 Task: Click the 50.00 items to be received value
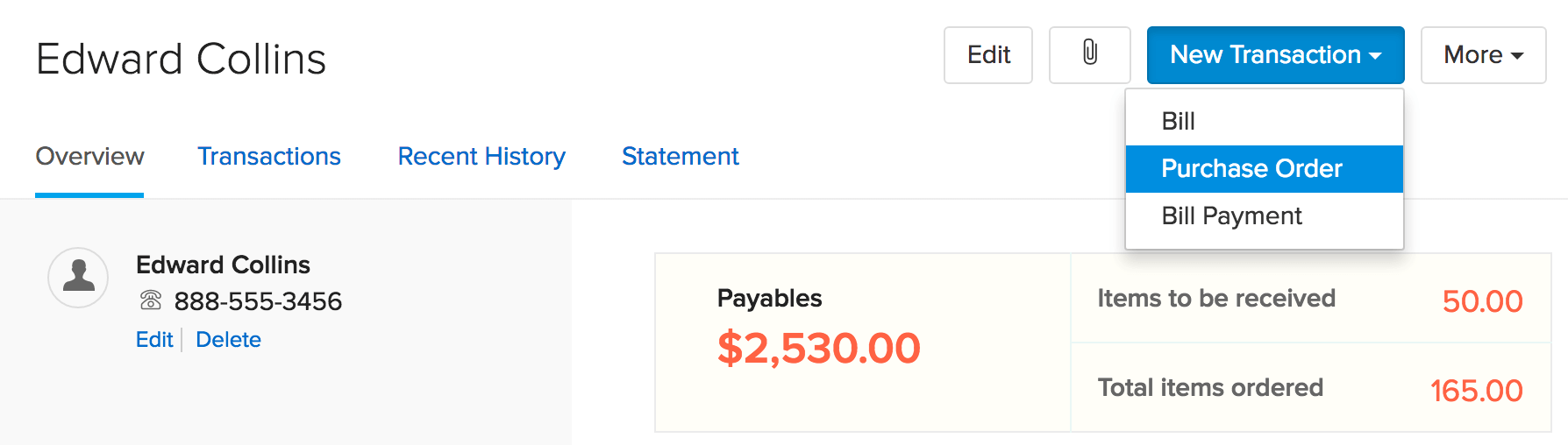click(x=1482, y=301)
